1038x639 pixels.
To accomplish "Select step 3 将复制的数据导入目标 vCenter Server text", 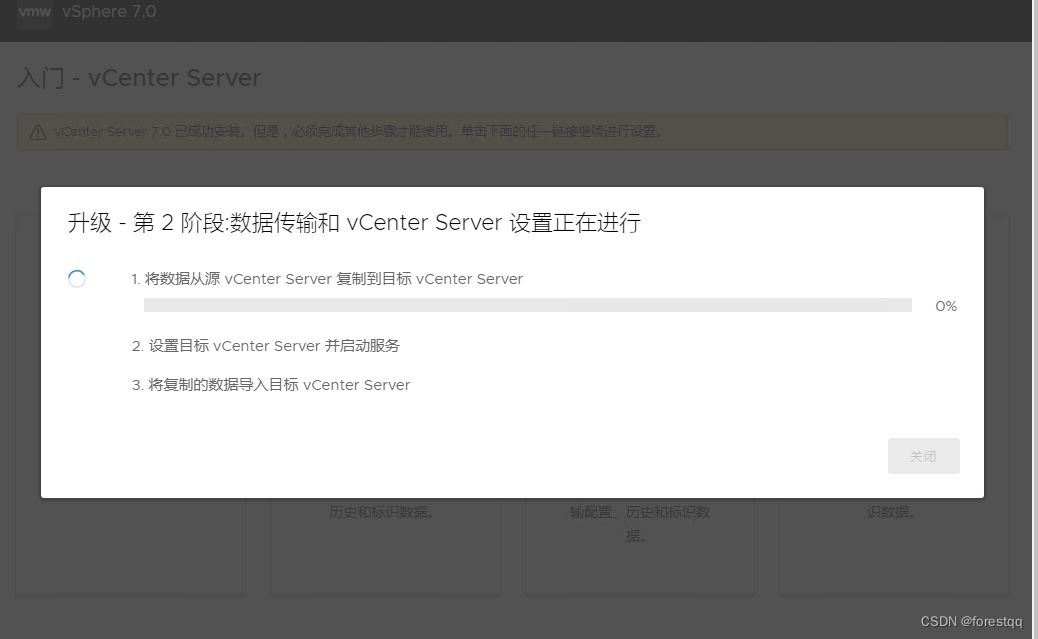I will point(271,385).
